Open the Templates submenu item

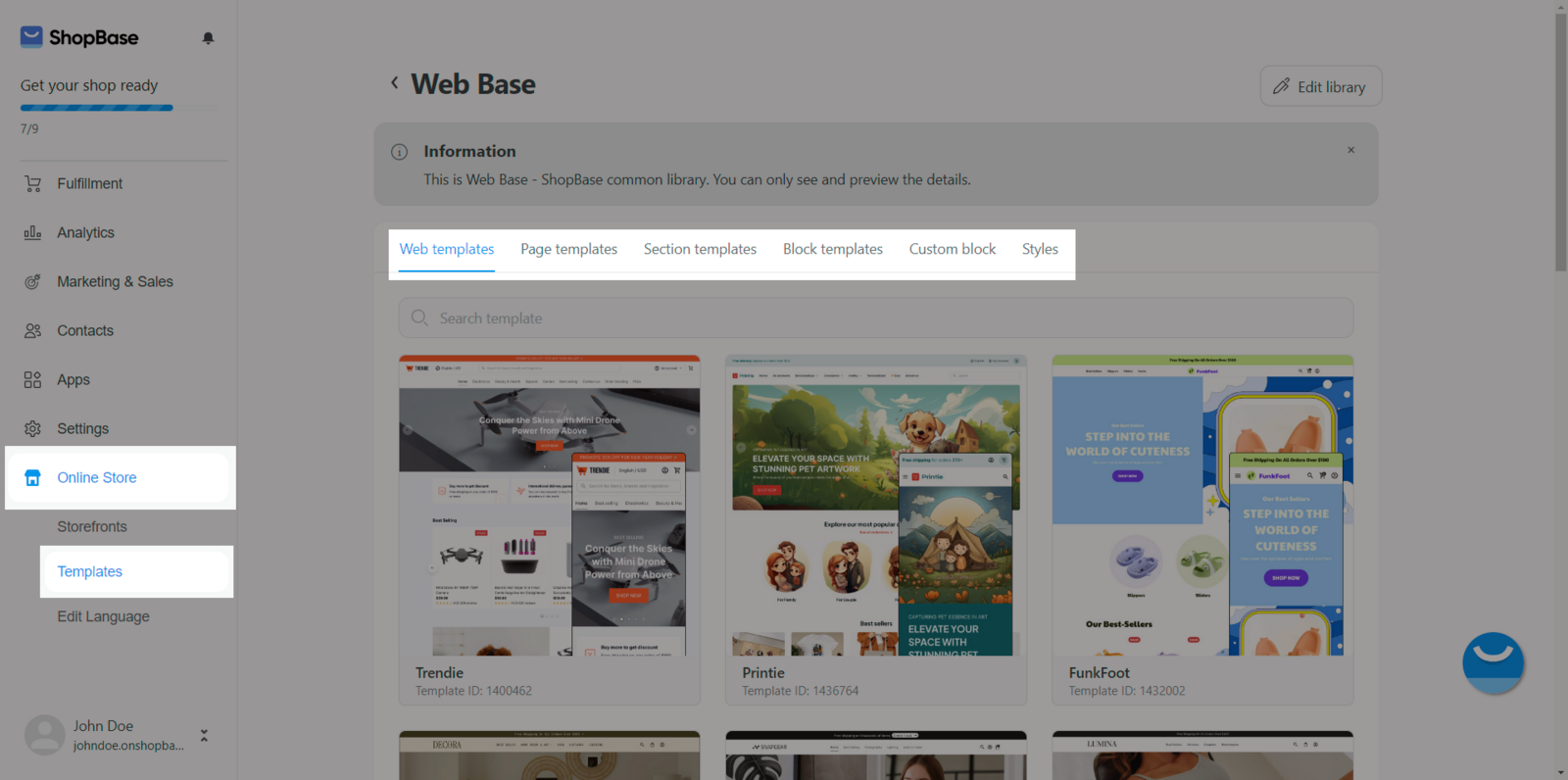click(x=135, y=571)
